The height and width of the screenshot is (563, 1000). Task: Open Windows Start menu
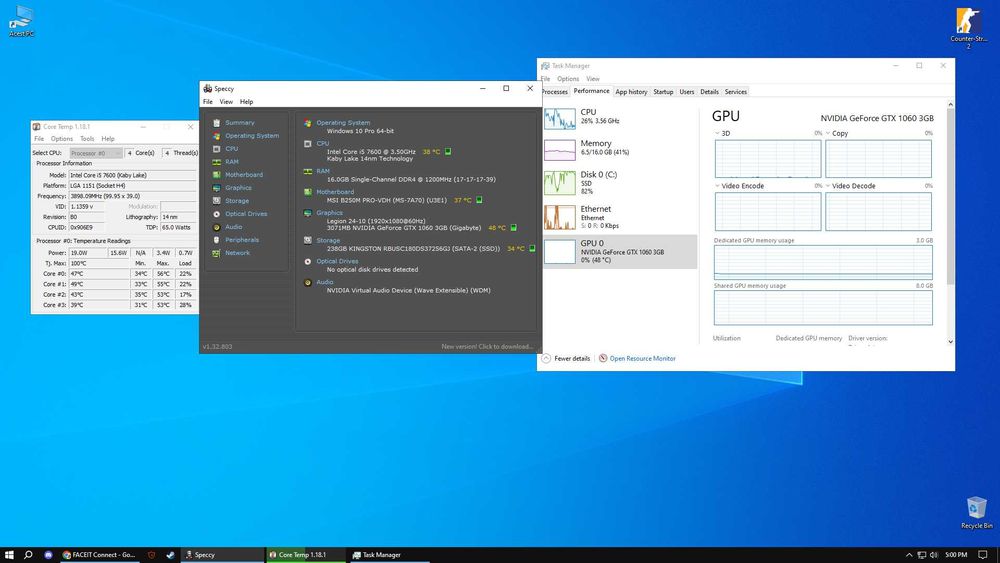pos(9,555)
